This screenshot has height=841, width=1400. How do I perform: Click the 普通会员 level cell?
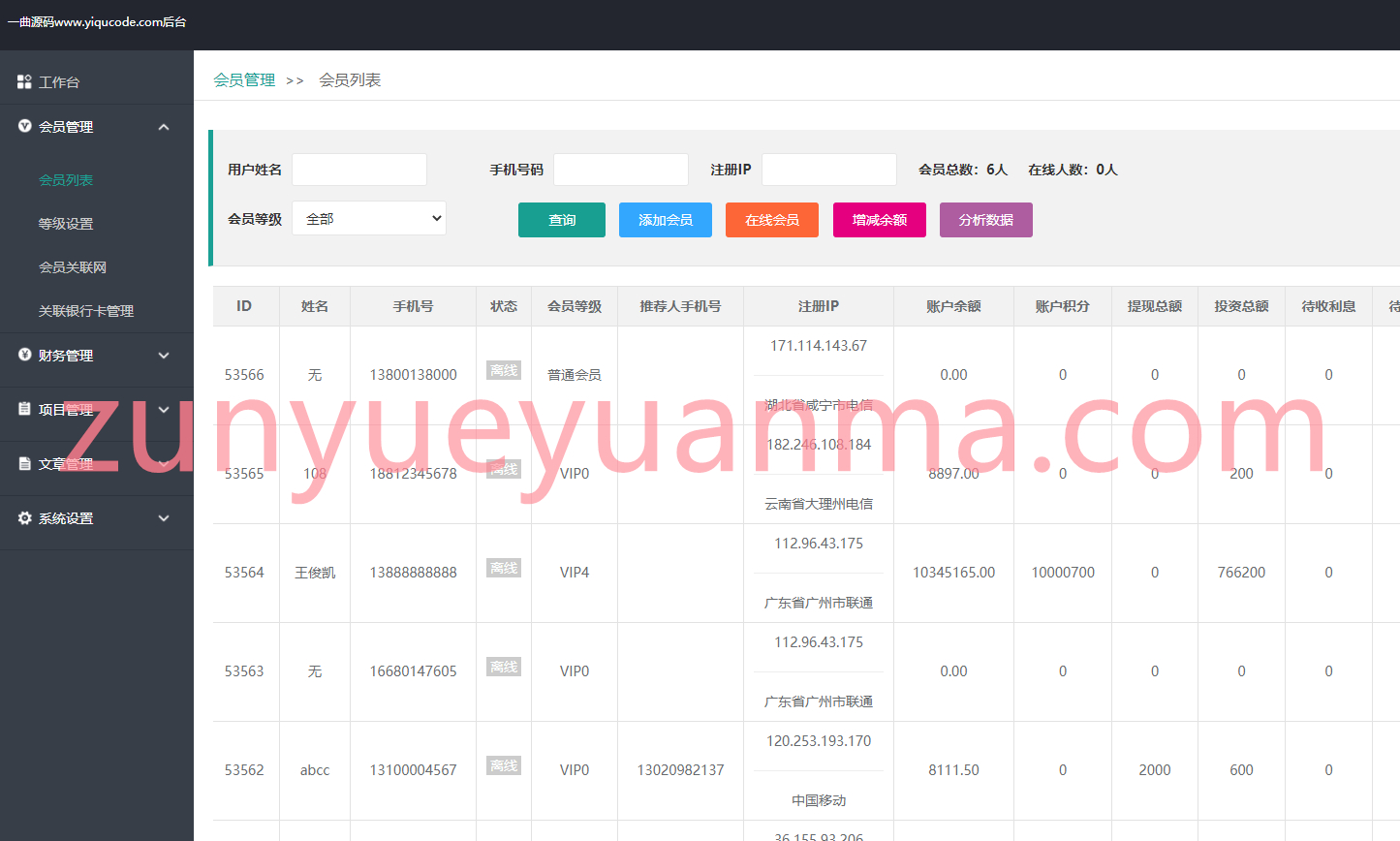tap(575, 375)
